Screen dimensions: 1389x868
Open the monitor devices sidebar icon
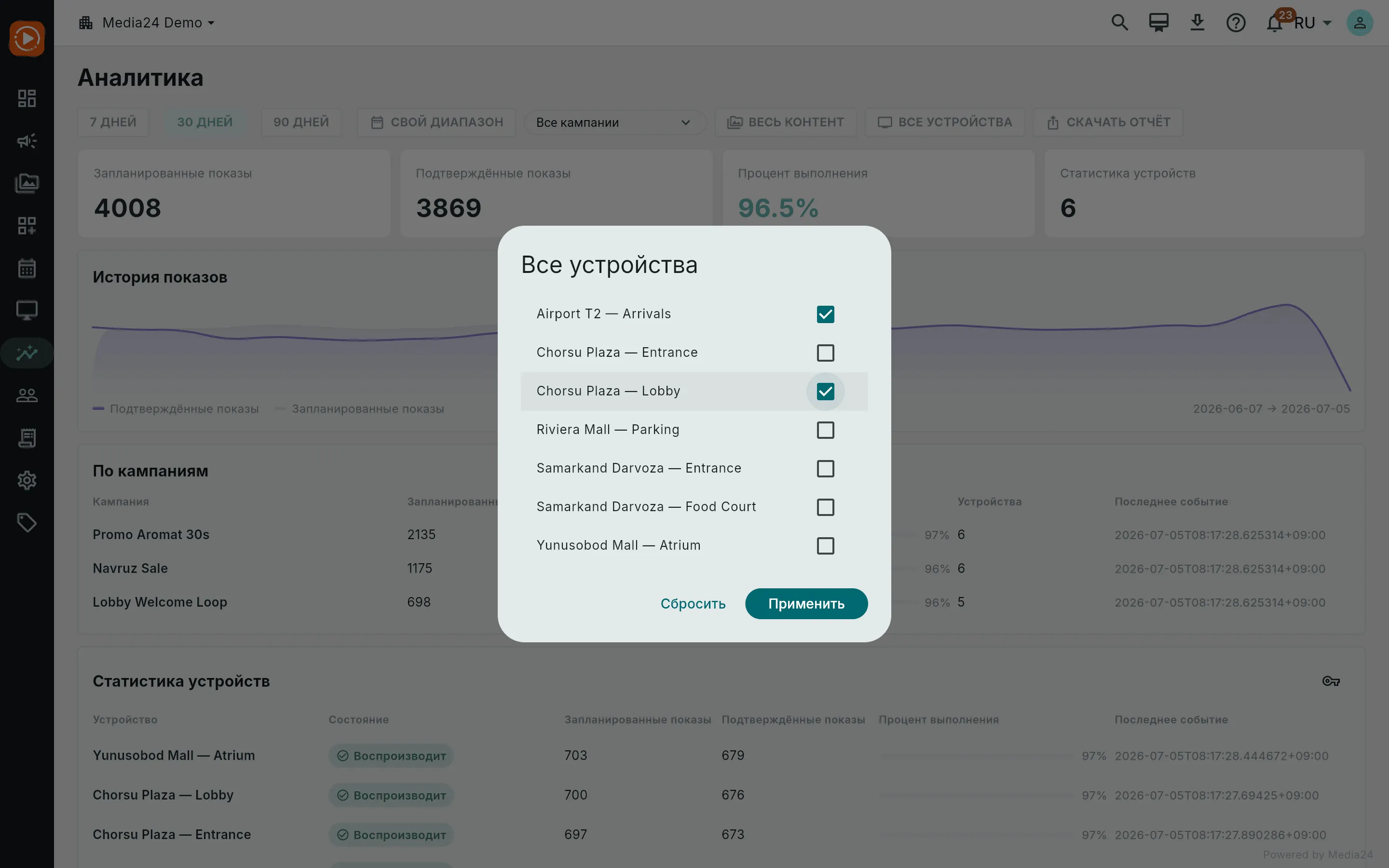click(x=27, y=311)
